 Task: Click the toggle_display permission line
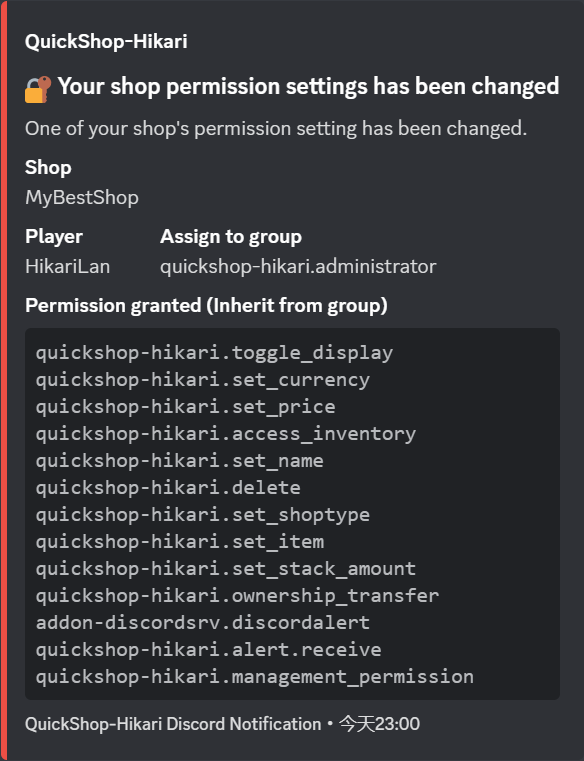pyautogui.click(x=214, y=353)
